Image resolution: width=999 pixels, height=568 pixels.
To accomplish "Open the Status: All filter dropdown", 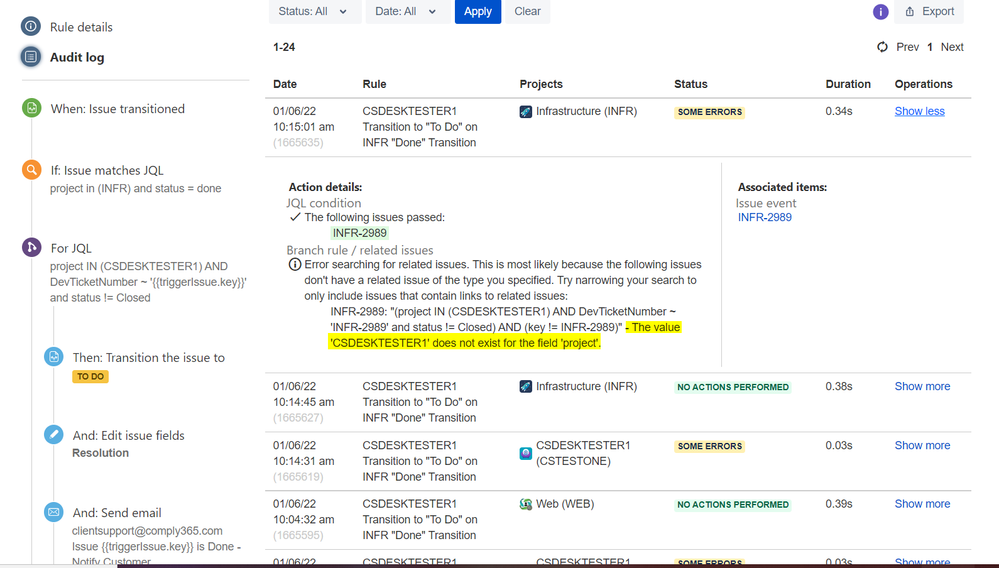I will click(x=315, y=11).
